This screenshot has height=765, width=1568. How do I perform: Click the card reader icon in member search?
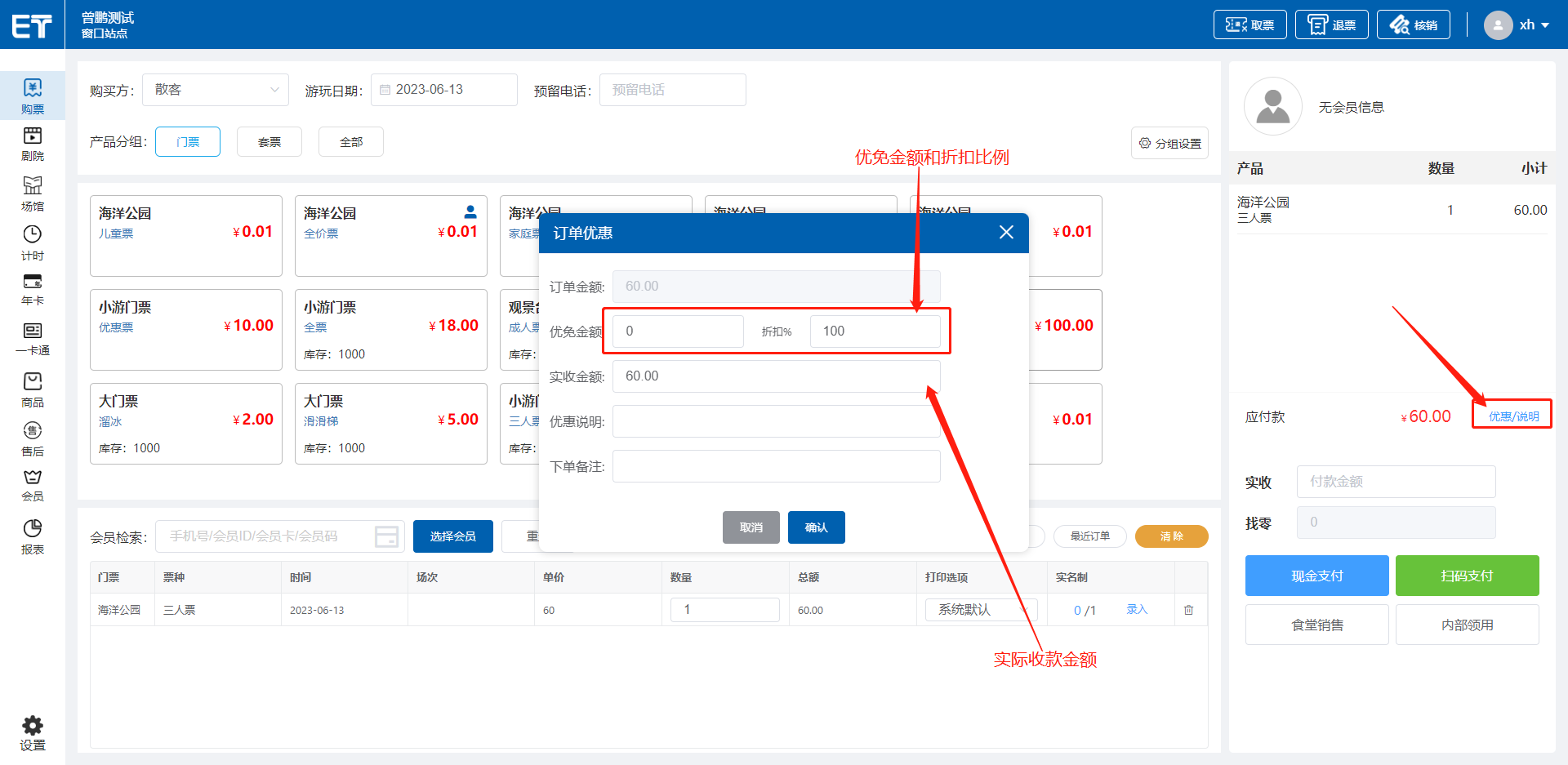(386, 536)
